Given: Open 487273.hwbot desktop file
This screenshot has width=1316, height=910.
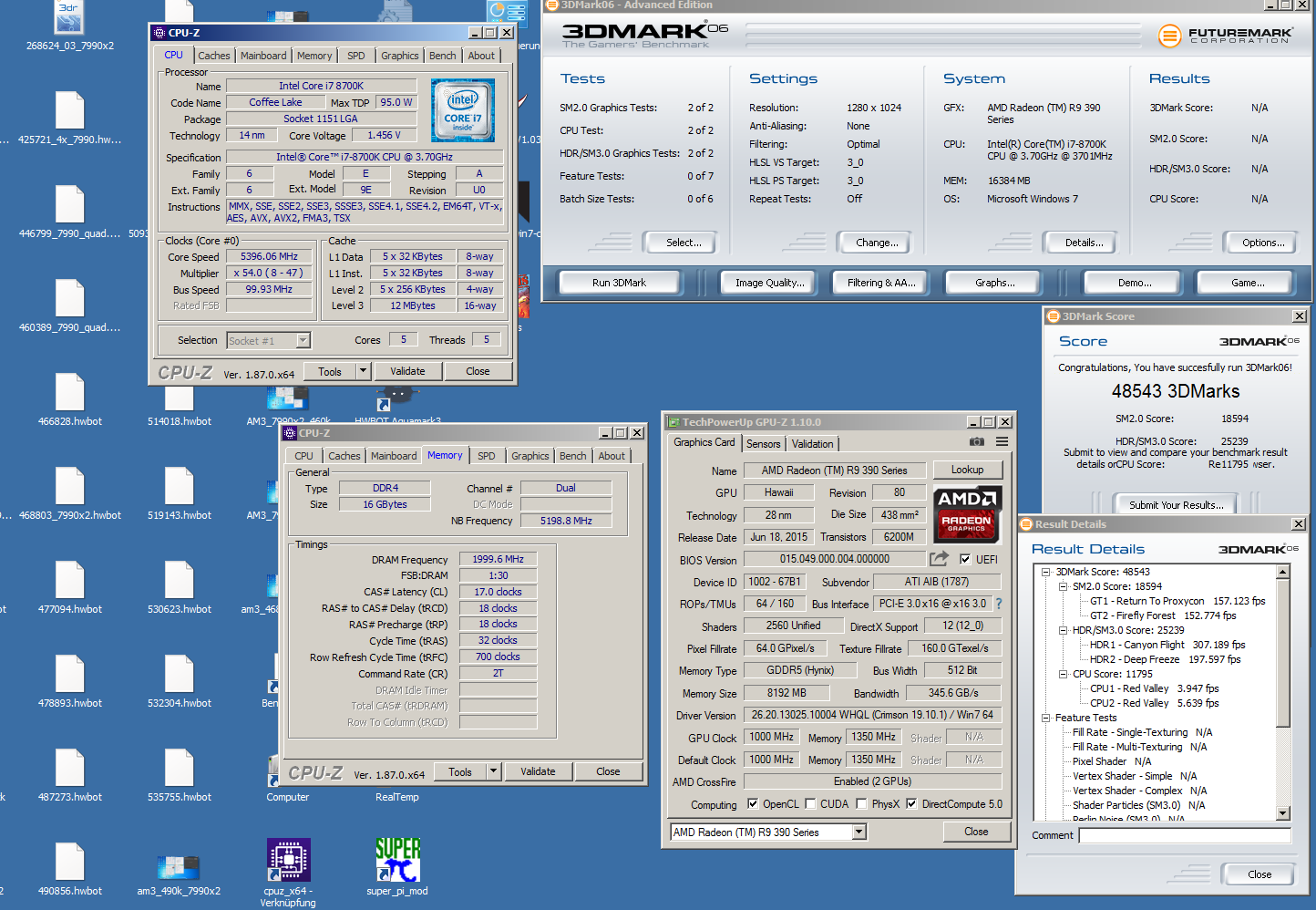Looking at the screenshot, I should coord(70,768).
